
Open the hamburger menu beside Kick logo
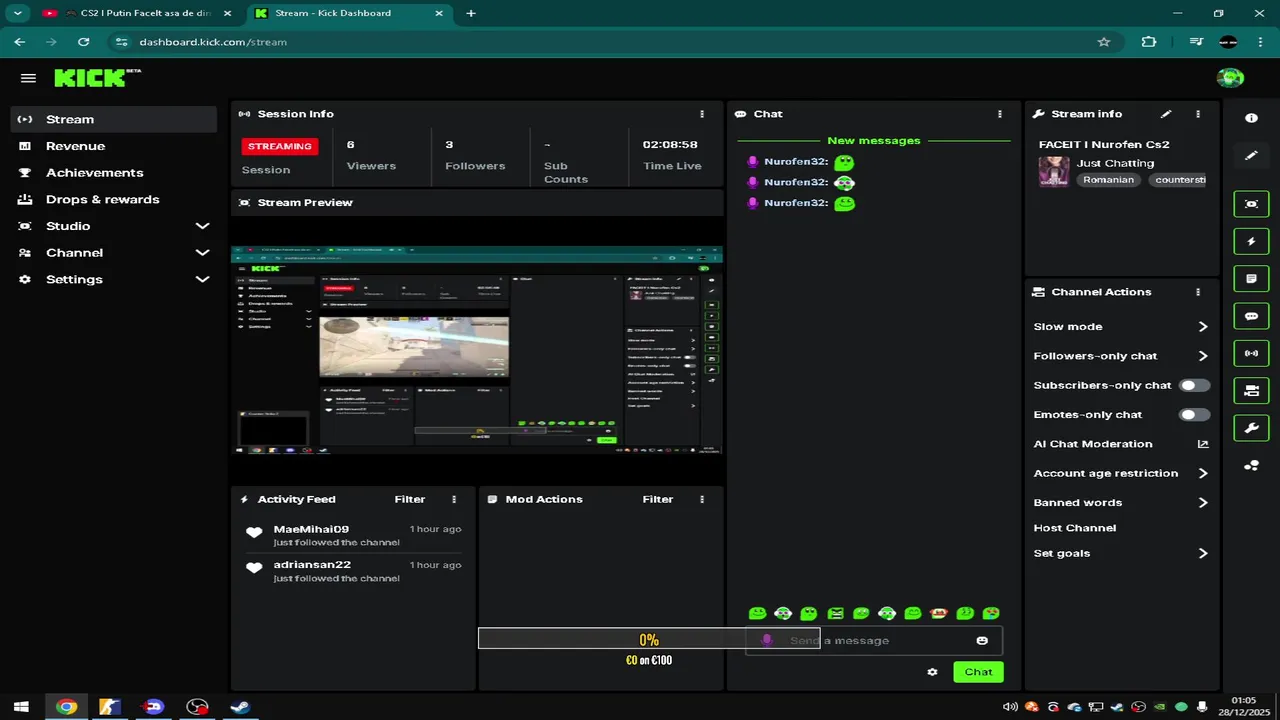click(28, 78)
